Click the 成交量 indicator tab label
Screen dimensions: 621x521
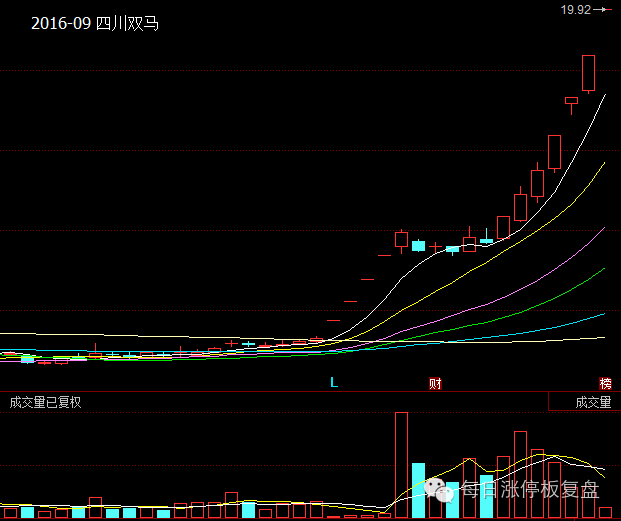pos(593,402)
